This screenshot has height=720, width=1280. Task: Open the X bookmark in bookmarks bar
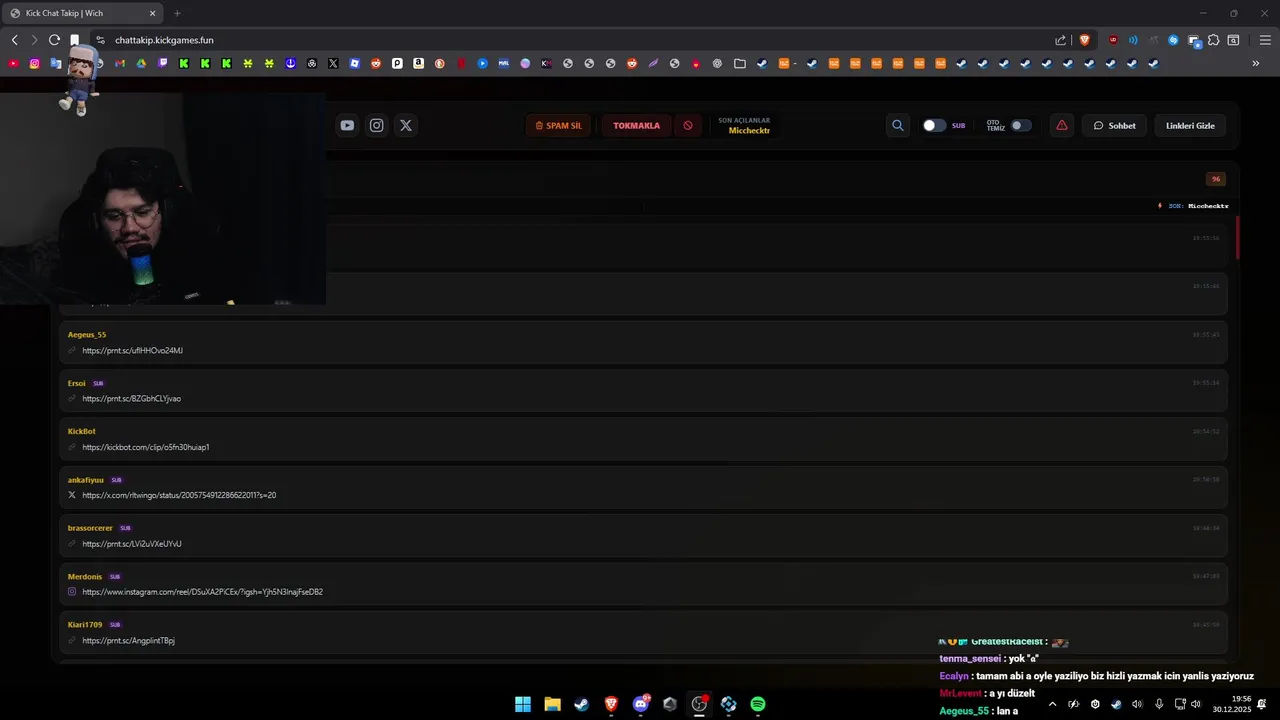[x=333, y=63]
